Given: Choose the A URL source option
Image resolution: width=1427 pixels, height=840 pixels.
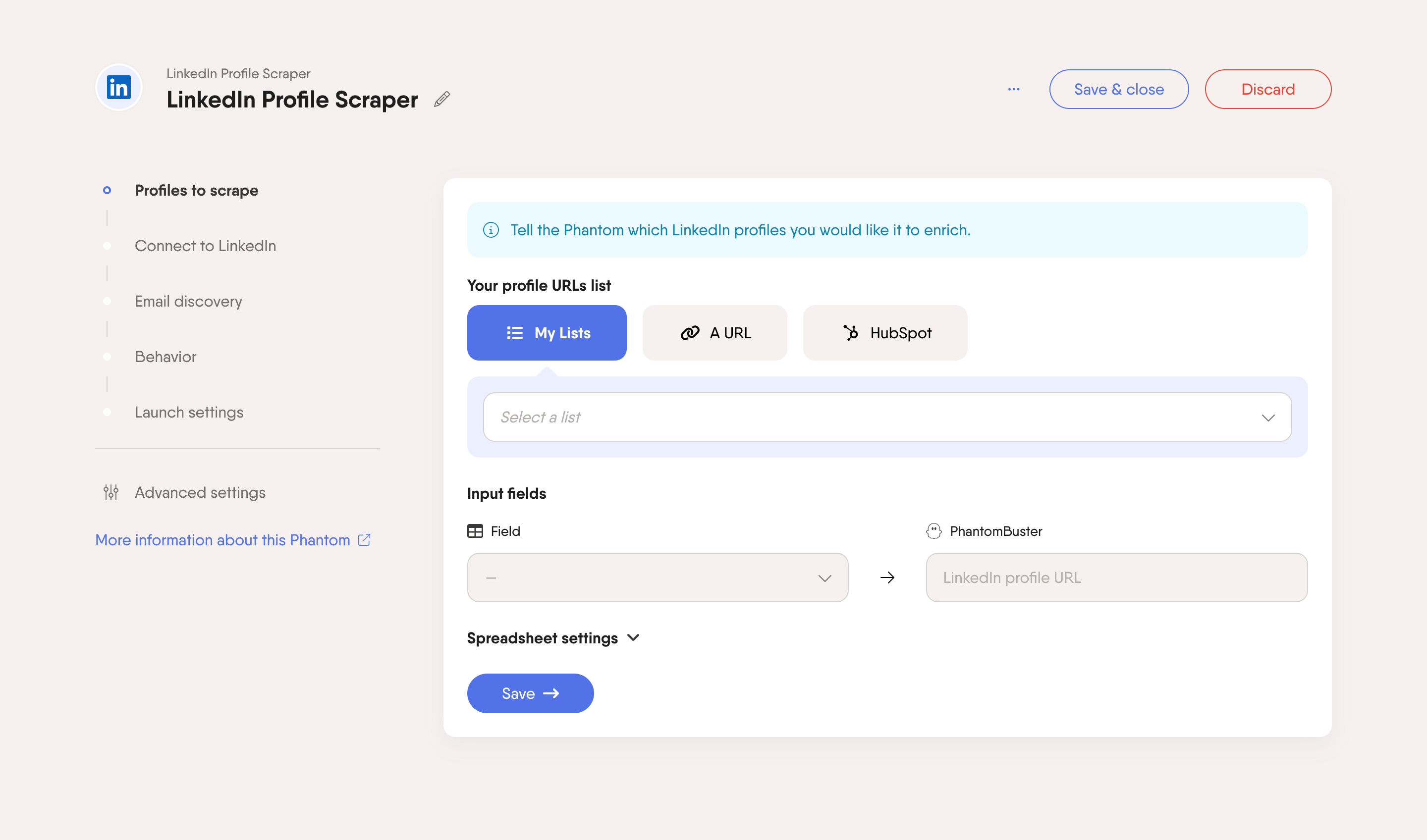Looking at the screenshot, I should pyautogui.click(x=714, y=333).
